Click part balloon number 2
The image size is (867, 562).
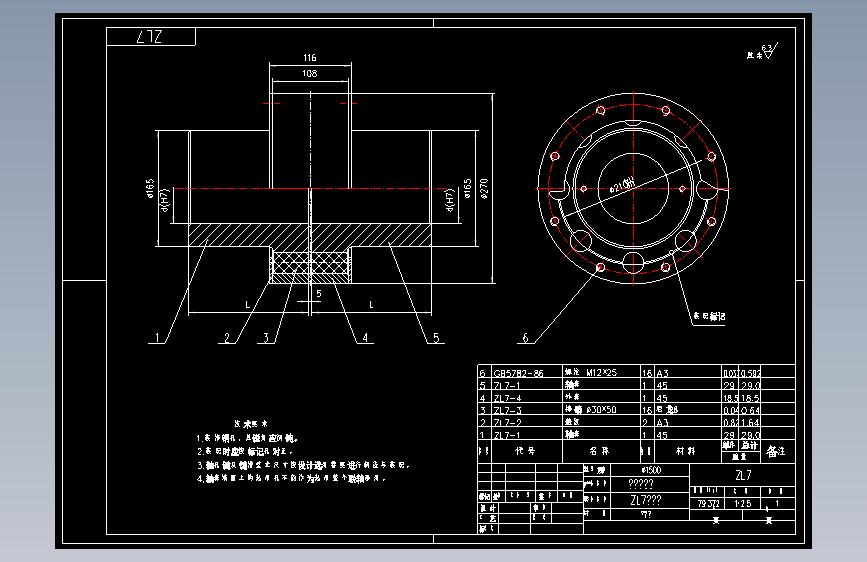227,337
